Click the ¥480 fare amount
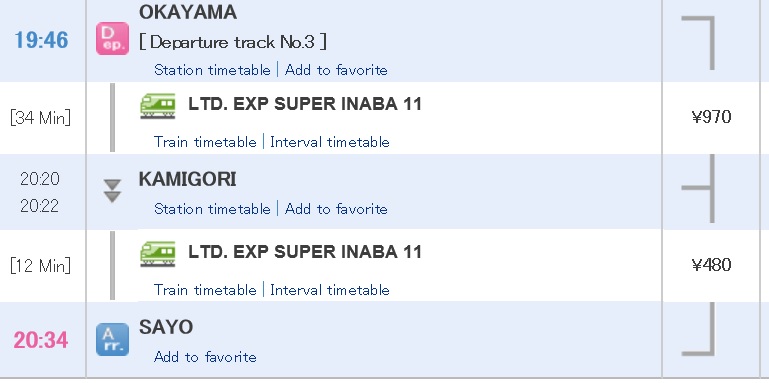The width and height of the screenshot is (769, 383). pyautogui.click(x=711, y=265)
